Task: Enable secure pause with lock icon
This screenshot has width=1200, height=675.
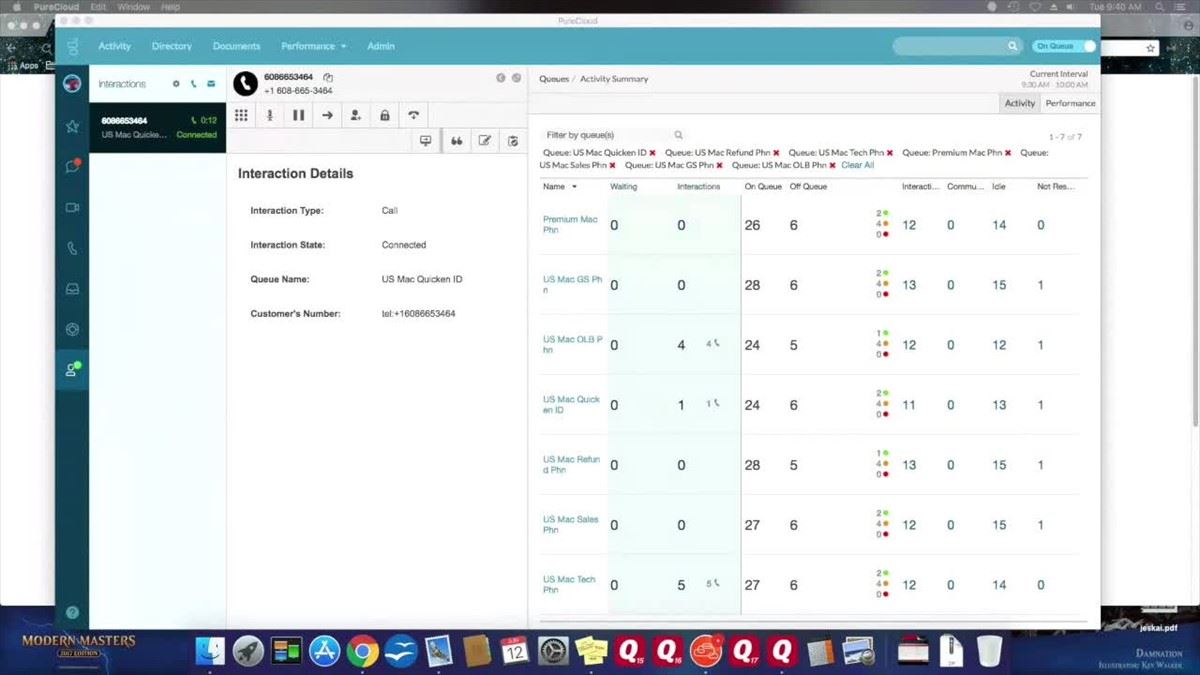Action: 384,115
